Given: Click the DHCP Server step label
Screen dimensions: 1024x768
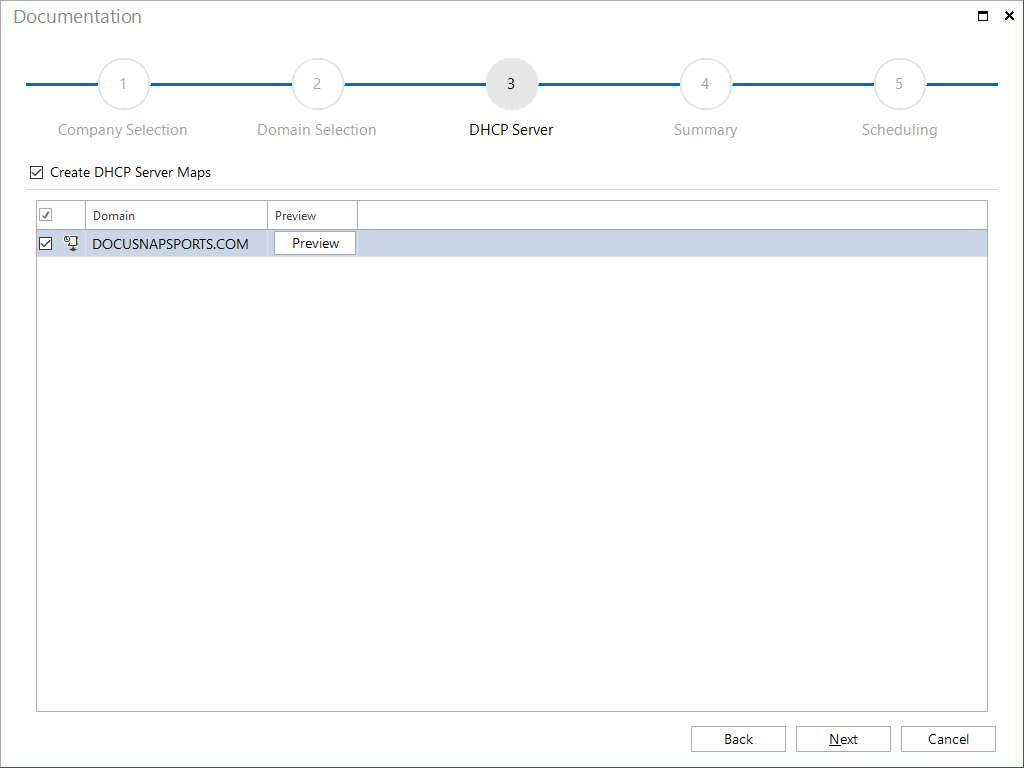Looking at the screenshot, I should [x=511, y=130].
